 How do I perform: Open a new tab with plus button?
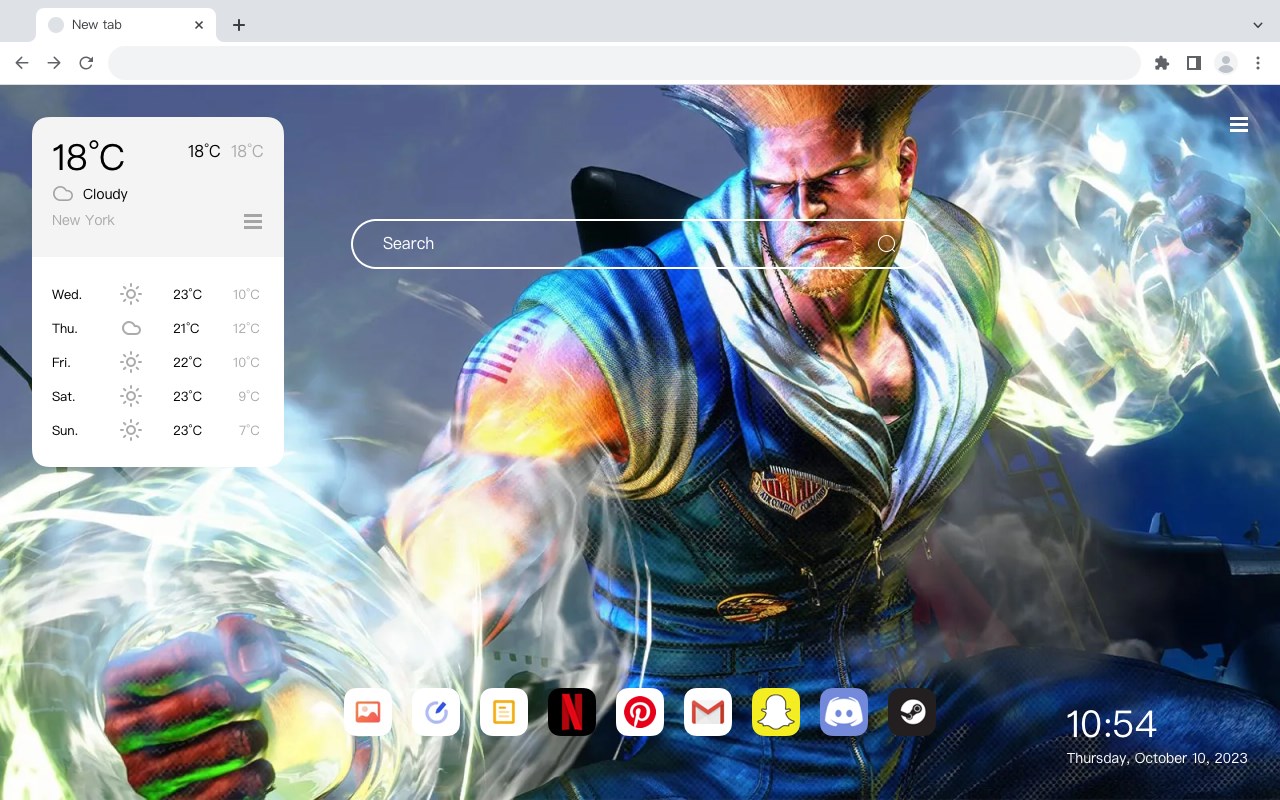coord(238,25)
